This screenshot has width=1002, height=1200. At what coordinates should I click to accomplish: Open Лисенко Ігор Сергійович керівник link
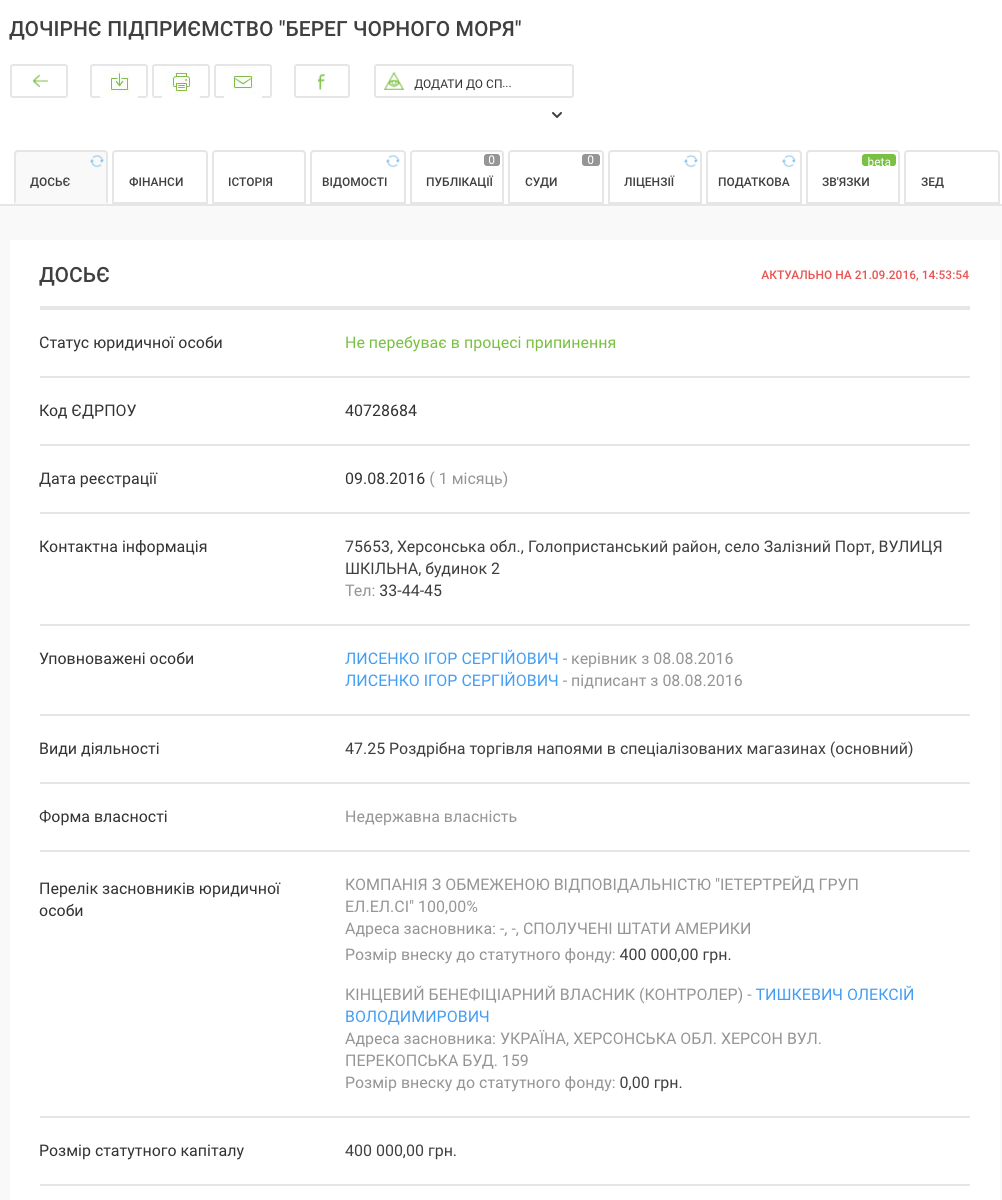tap(451, 659)
